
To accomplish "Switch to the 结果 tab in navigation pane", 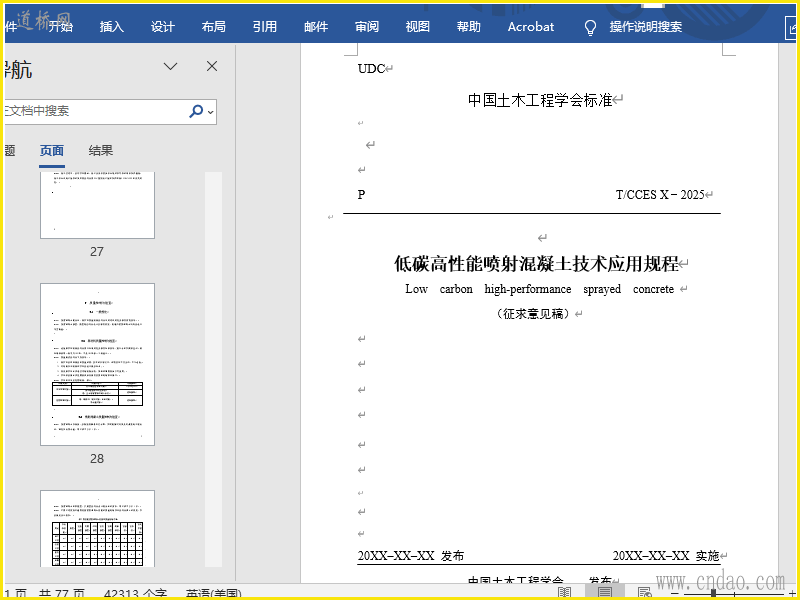I will (101, 151).
